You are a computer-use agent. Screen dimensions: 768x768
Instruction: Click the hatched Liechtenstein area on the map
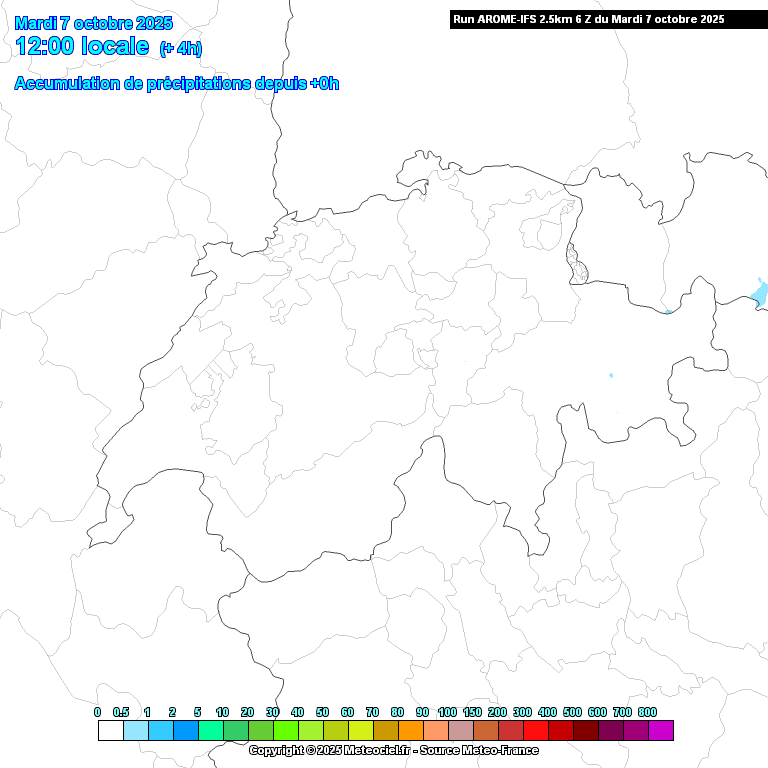(x=576, y=264)
